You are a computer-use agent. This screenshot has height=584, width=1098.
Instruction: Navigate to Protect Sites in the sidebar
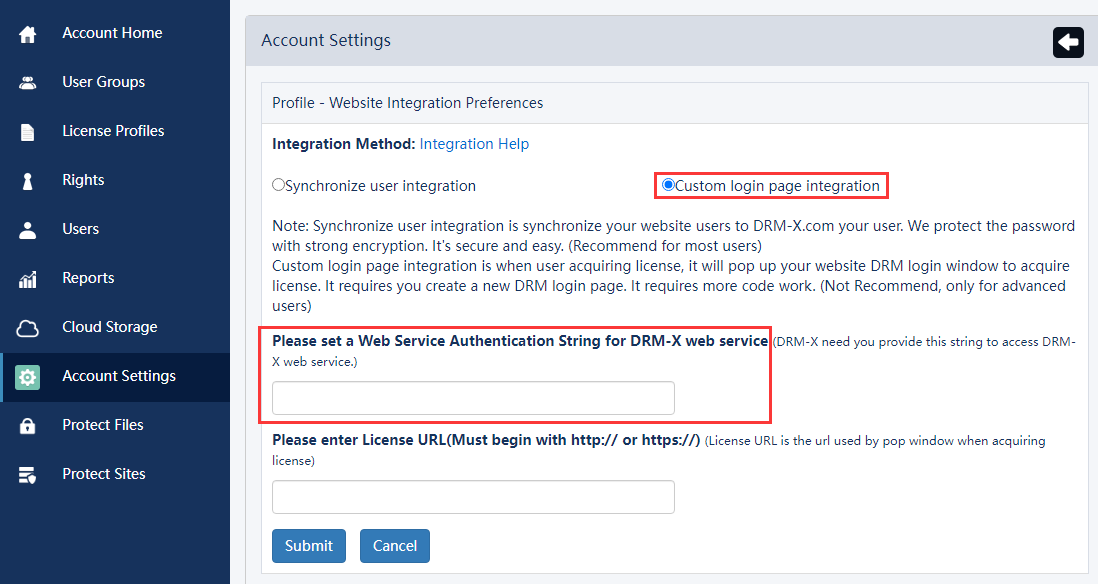pos(102,473)
